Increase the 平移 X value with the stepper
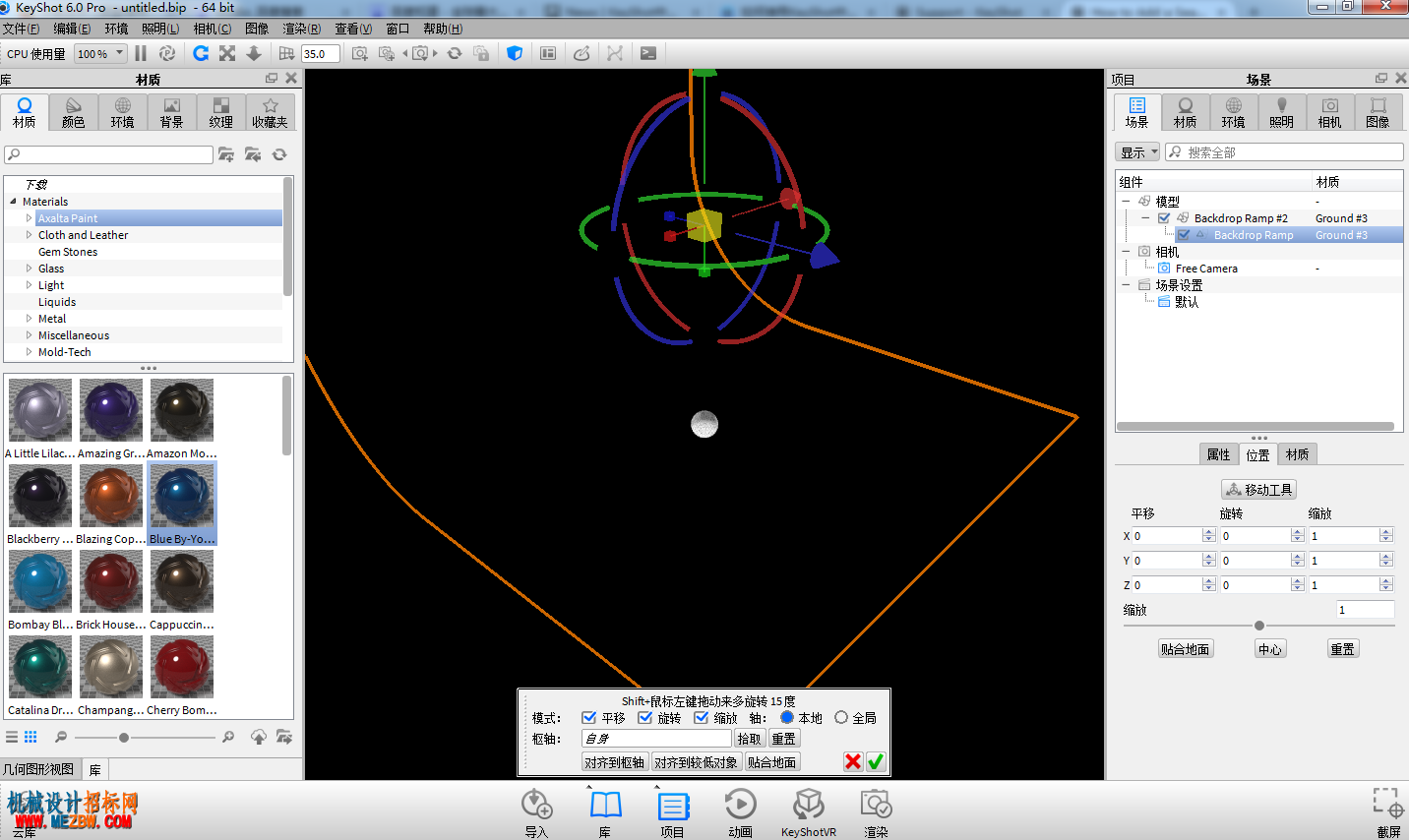This screenshot has height=840, width=1409. tap(1208, 532)
